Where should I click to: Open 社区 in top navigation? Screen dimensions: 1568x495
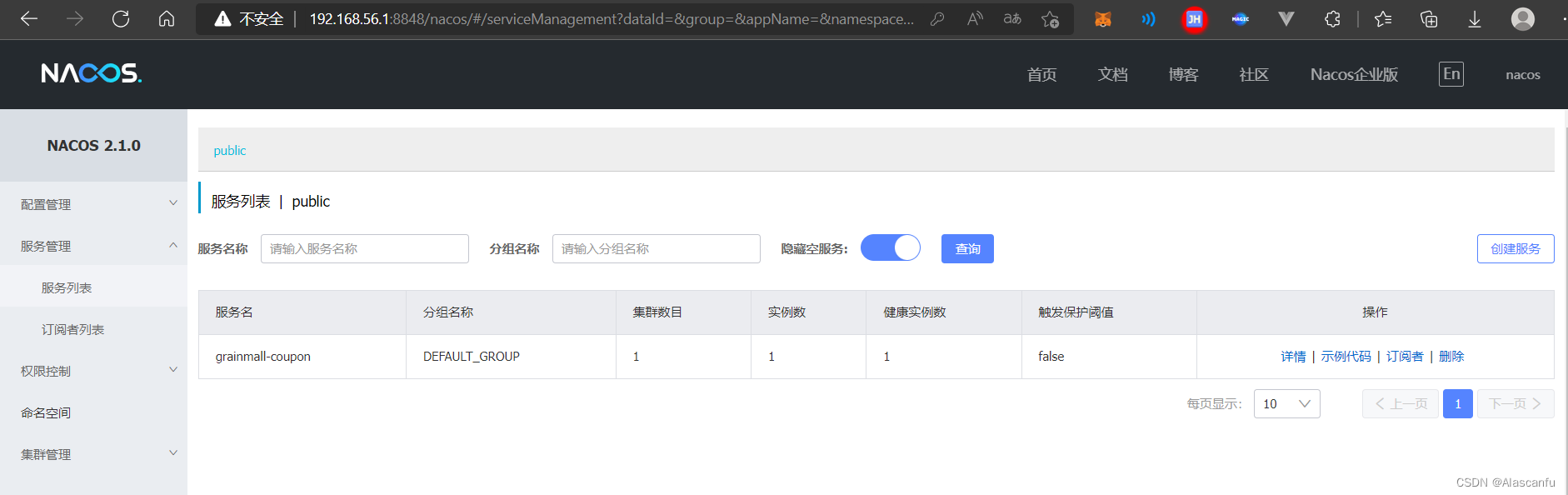[x=1254, y=74]
